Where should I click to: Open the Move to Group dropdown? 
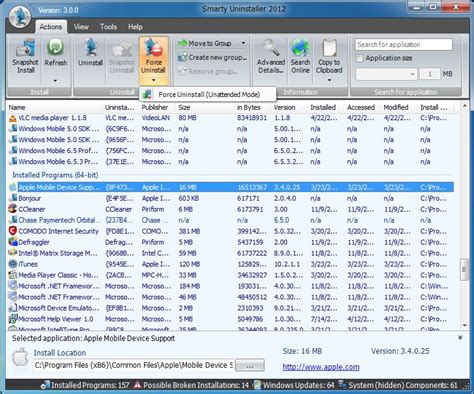243,43
